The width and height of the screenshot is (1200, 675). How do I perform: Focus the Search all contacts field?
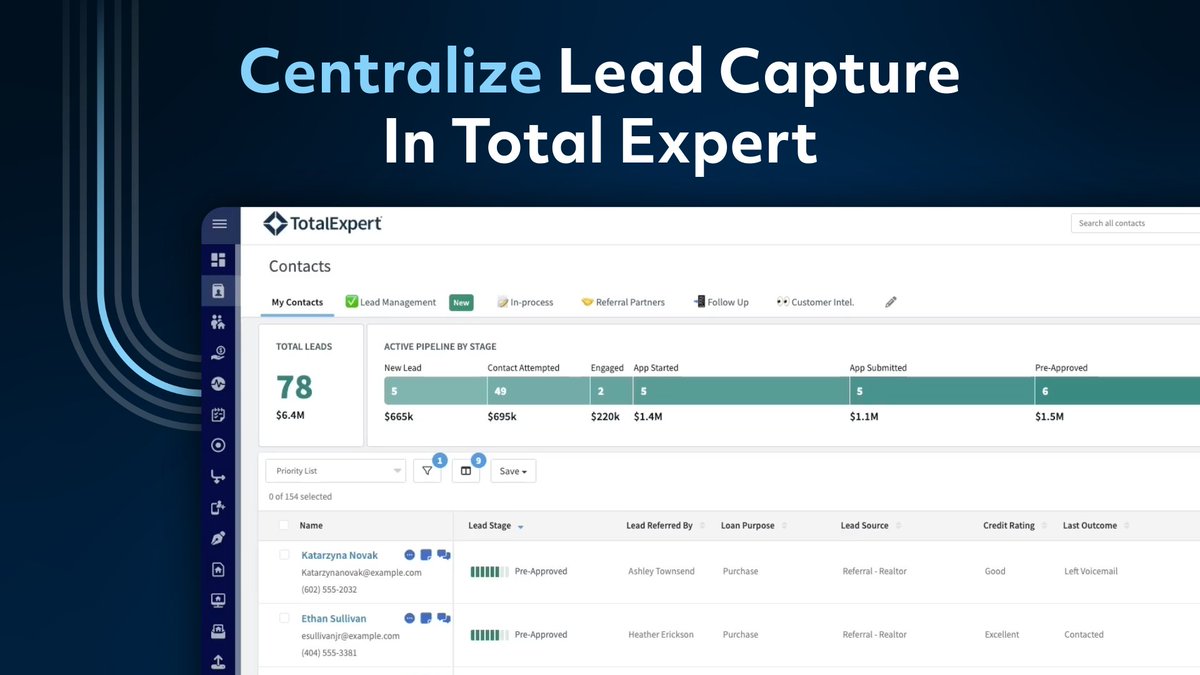(x=1135, y=223)
